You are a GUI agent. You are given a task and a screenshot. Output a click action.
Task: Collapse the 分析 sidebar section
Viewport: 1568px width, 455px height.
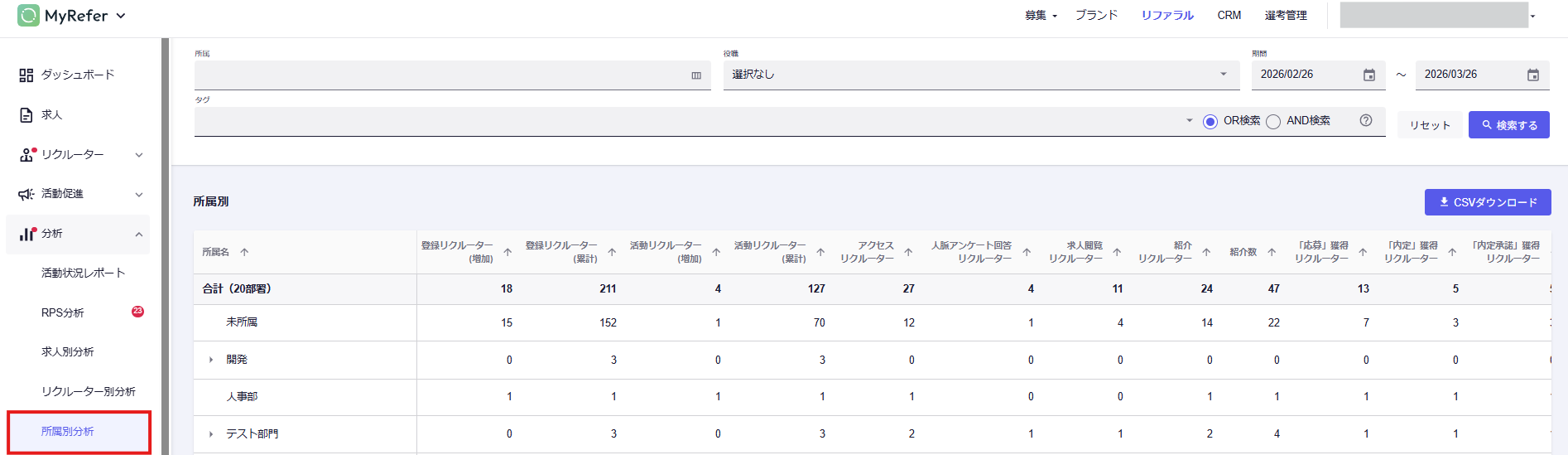pos(138,235)
